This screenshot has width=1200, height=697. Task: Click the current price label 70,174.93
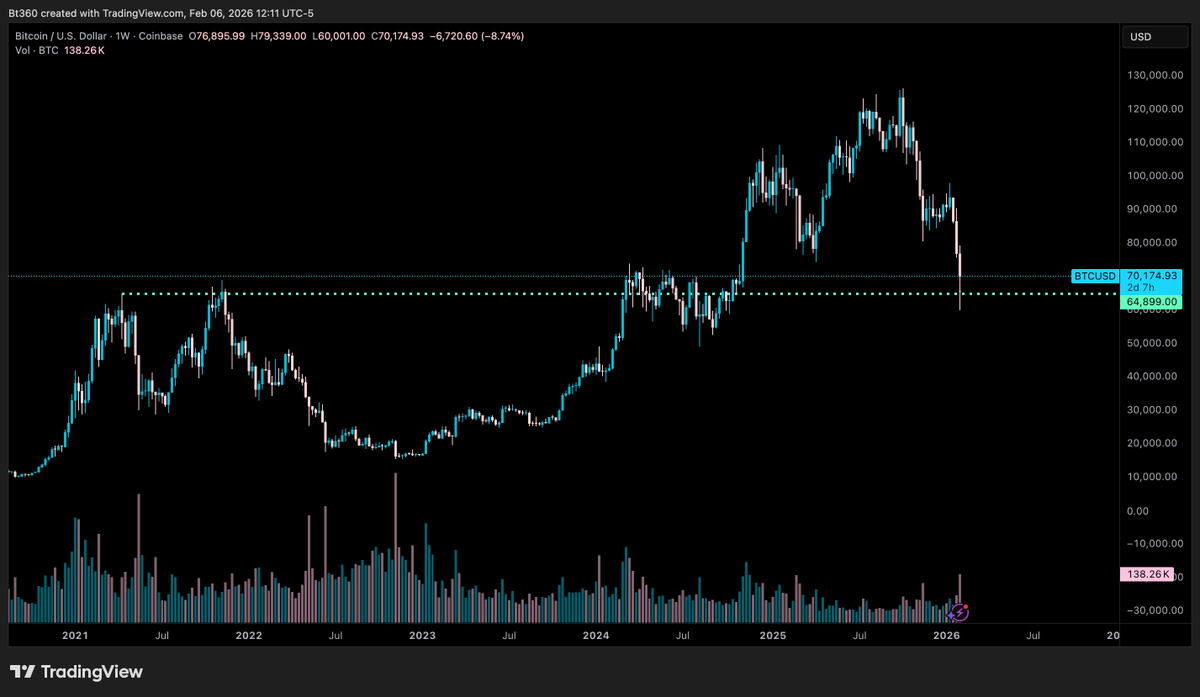tap(1153, 275)
